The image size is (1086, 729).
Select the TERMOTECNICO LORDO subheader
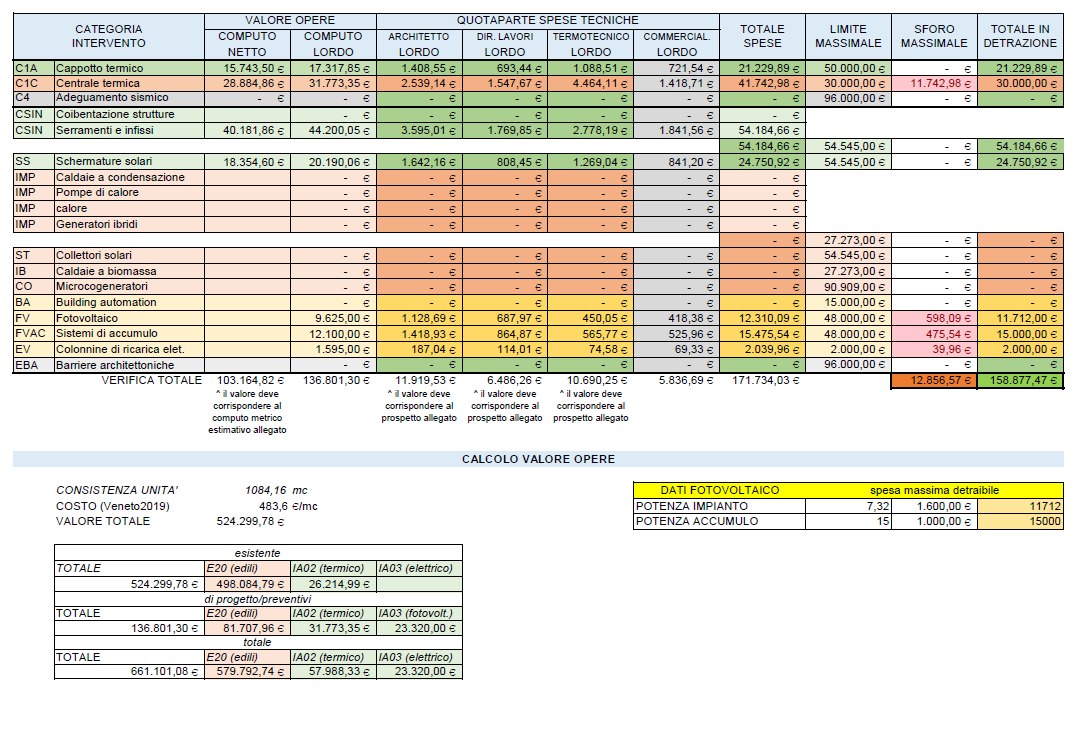click(591, 44)
